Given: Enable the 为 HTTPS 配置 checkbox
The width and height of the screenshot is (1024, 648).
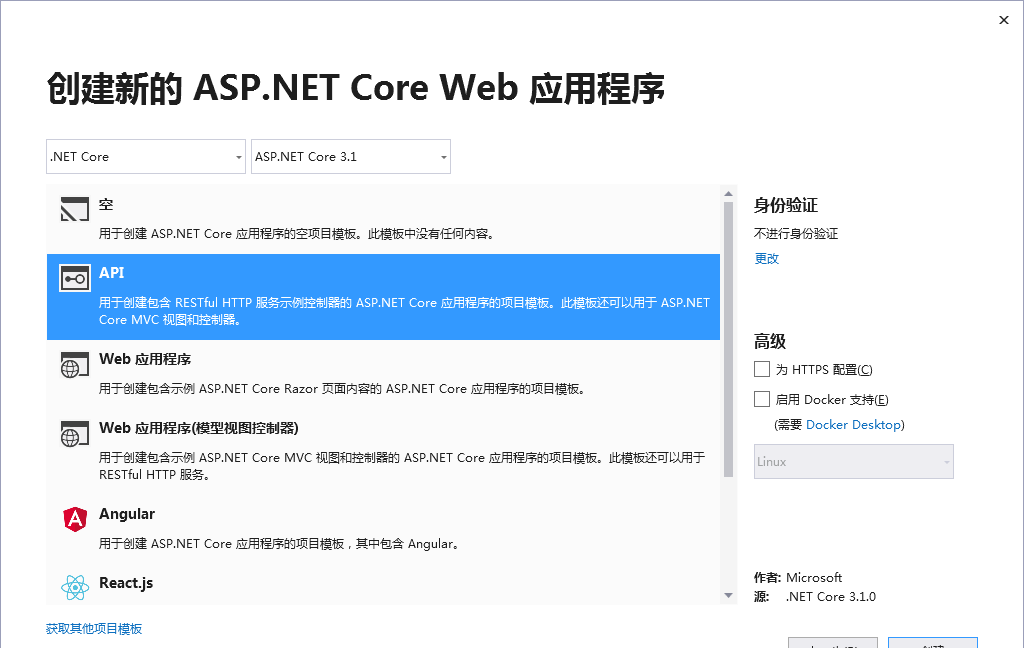Looking at the screenshot, I should click(761, 369).
